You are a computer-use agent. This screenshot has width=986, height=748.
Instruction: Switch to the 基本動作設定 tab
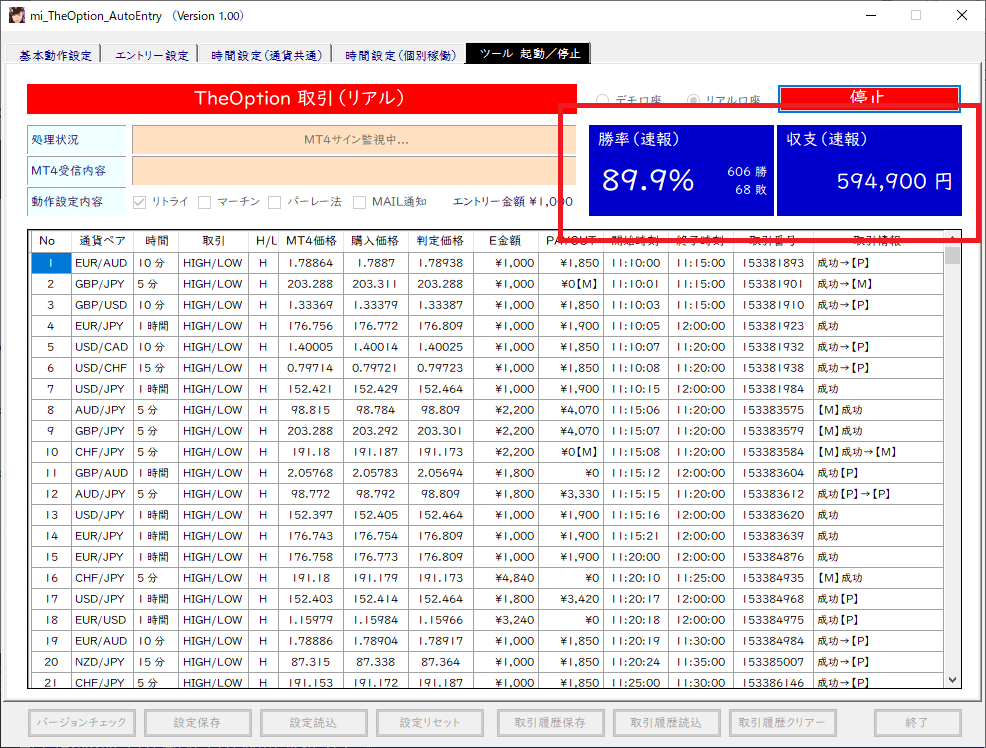click(54, 55)
